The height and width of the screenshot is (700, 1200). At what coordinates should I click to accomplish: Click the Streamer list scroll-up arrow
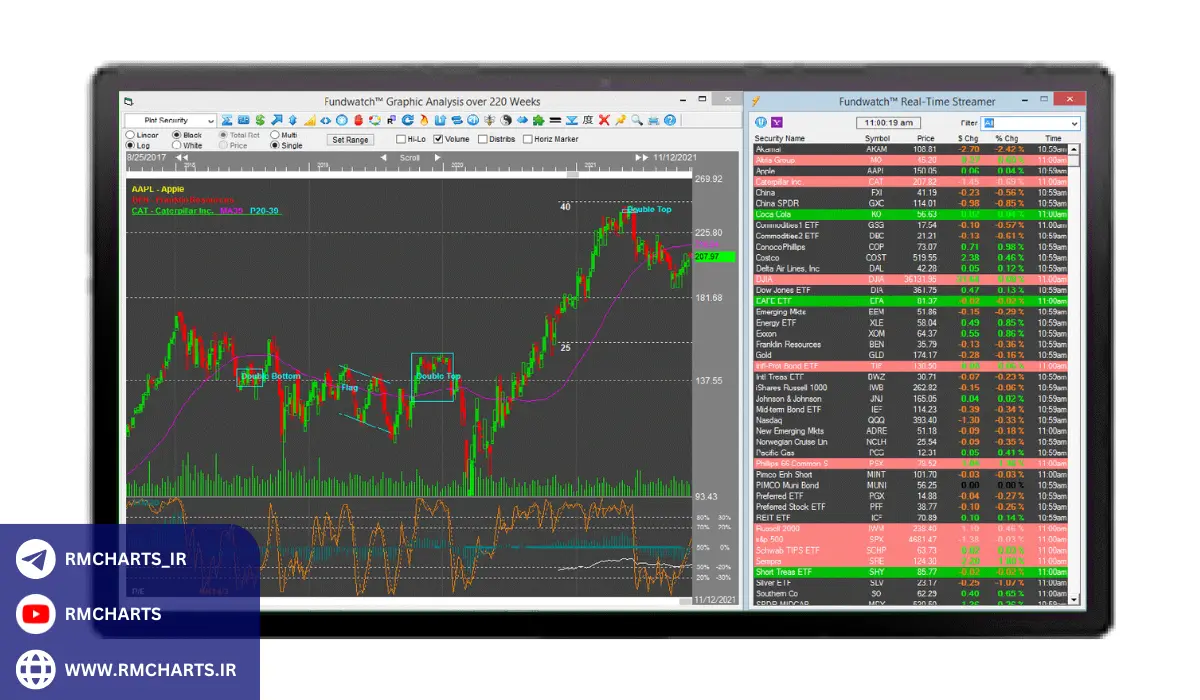pos(1075,150)
